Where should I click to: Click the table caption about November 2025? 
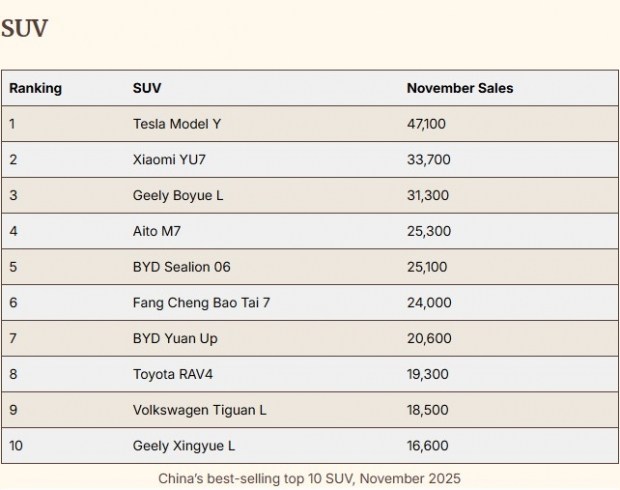coord(309,479)
